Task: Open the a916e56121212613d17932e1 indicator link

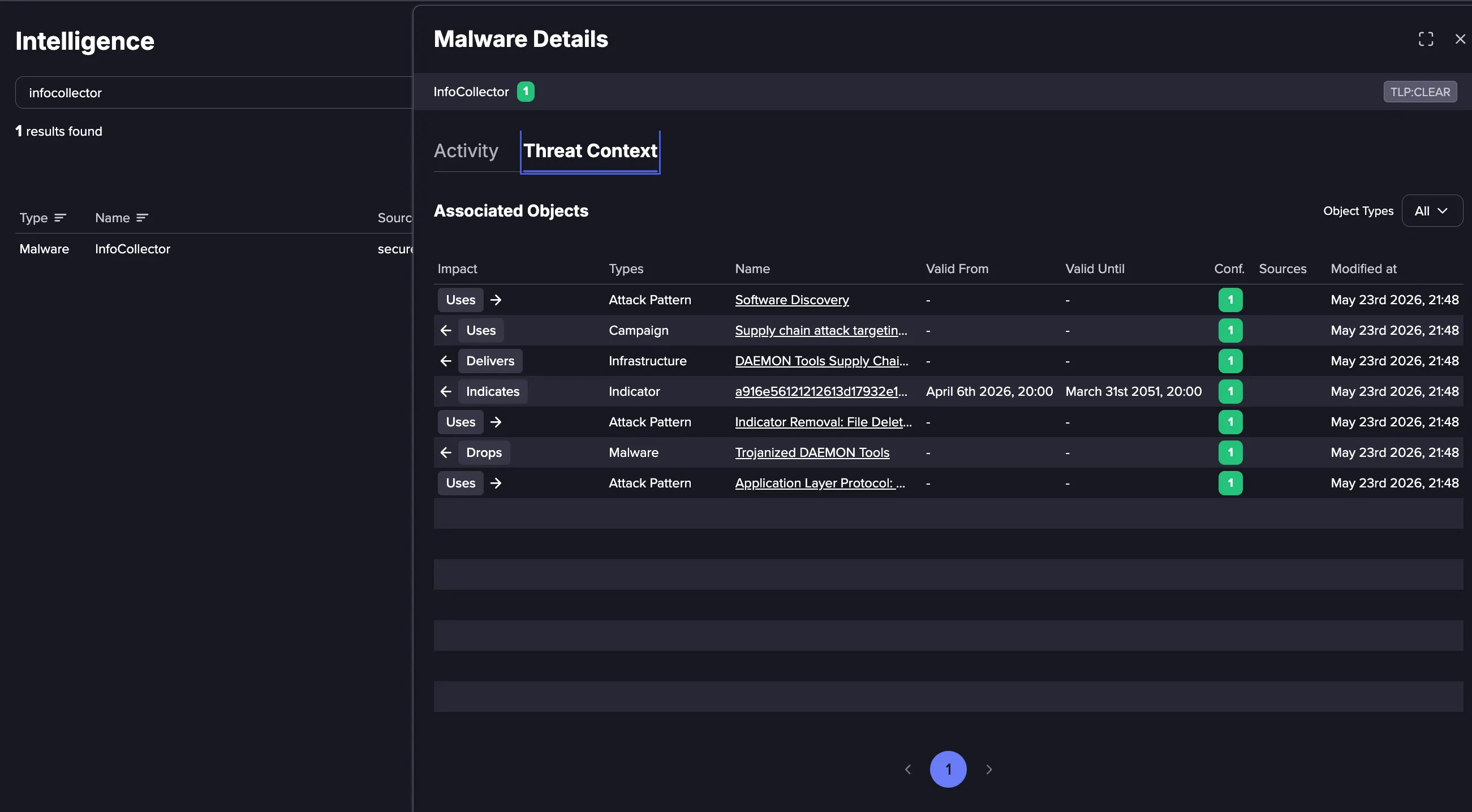Action: (x=820, y=391)
